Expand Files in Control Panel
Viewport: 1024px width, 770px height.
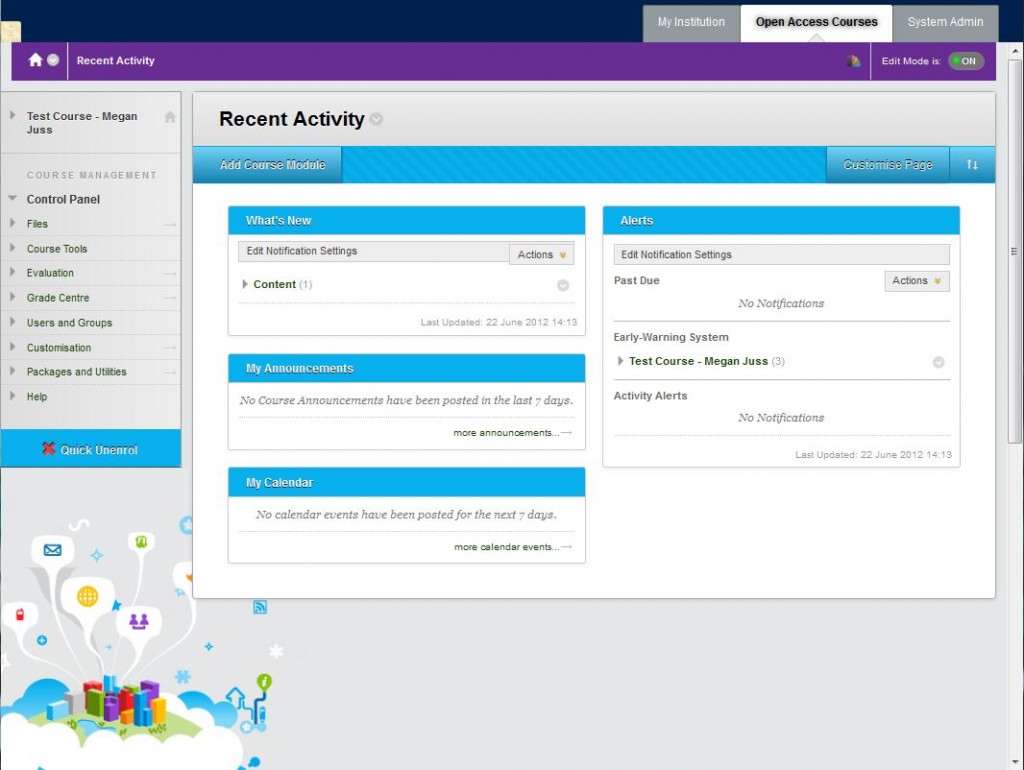[x=12, y=223]
